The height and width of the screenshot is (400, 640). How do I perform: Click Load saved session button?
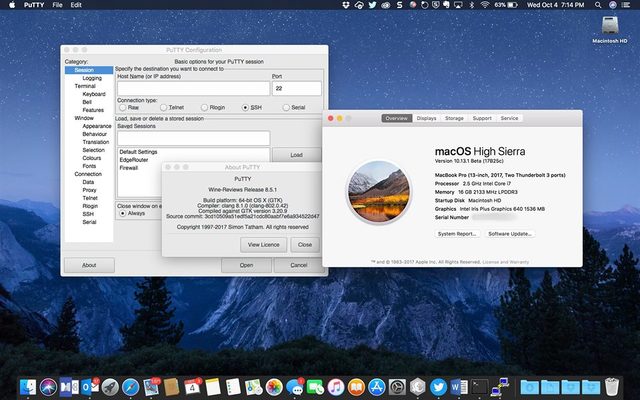tap(296, 155)
